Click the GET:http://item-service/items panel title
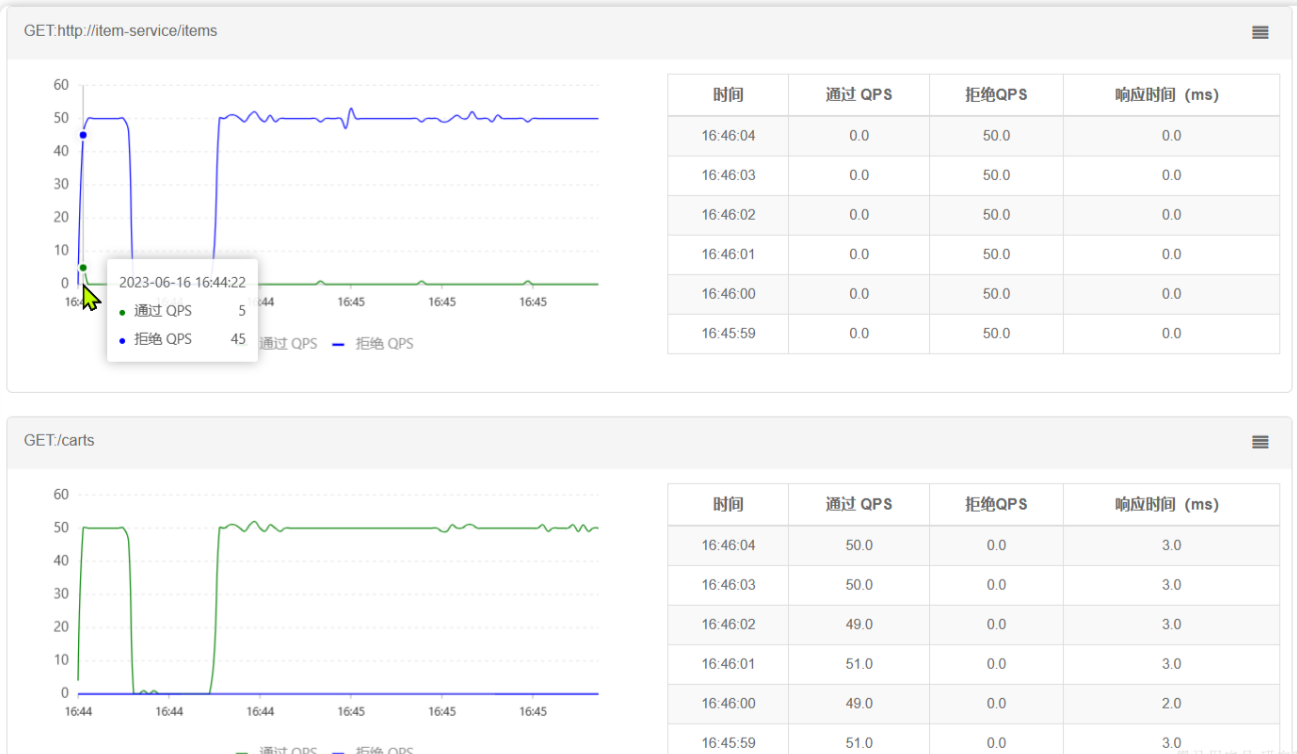Image resolution: width=1297 pixels, height=754 pixels. (x=120, y=31)
